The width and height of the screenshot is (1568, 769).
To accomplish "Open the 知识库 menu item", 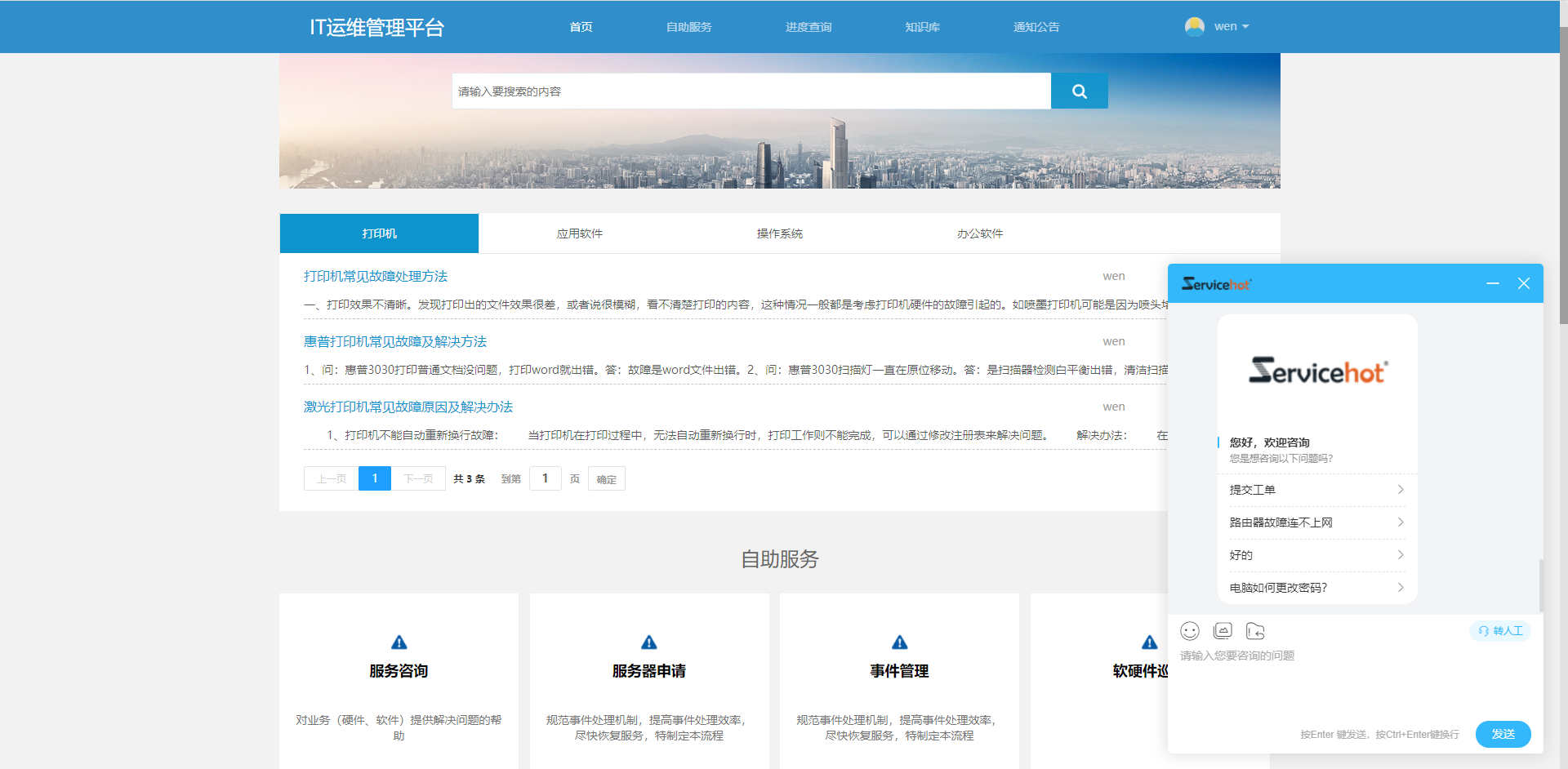I will [x=922, y=26].
